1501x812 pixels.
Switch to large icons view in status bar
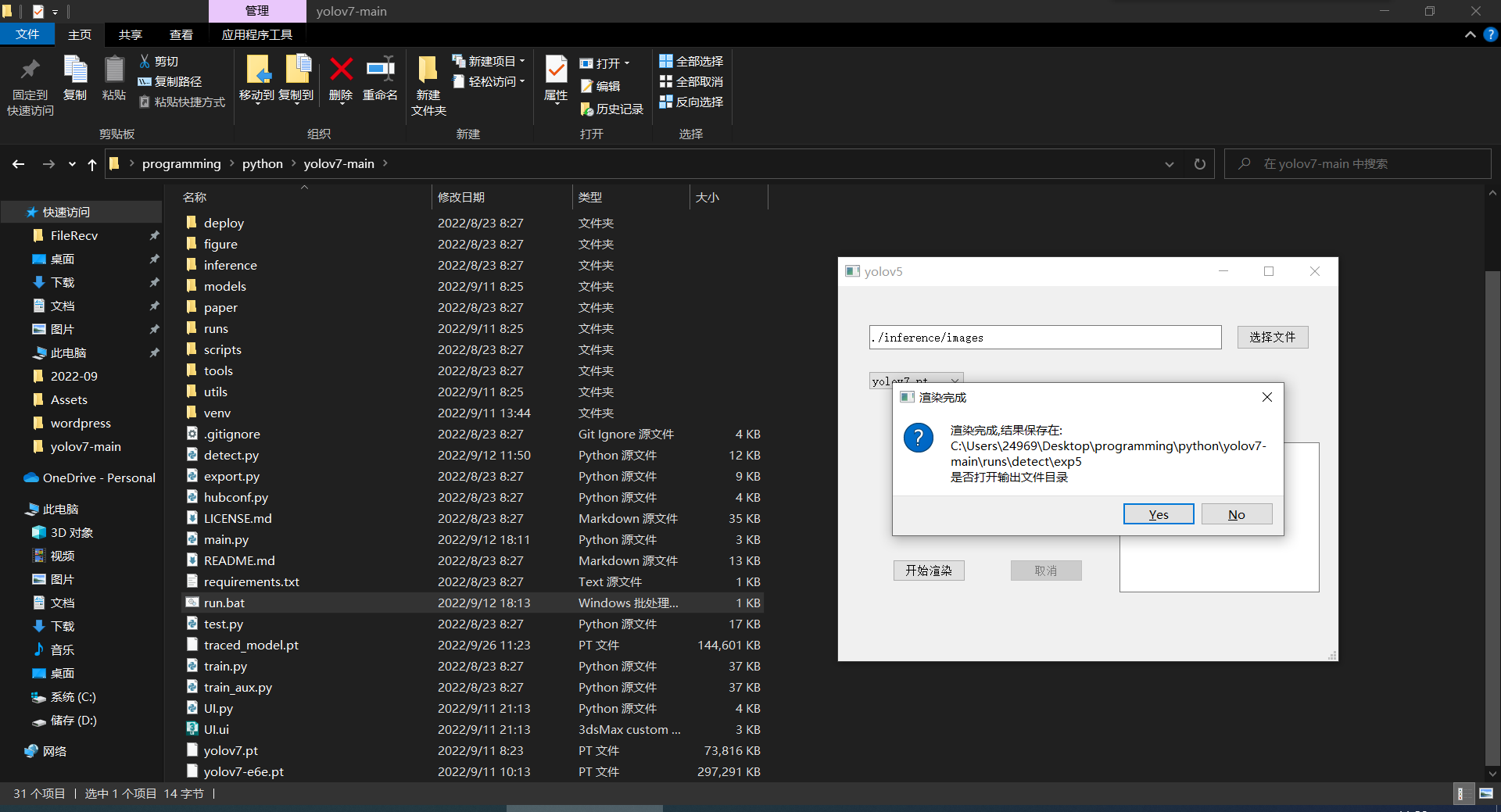tap(1485, 793)
